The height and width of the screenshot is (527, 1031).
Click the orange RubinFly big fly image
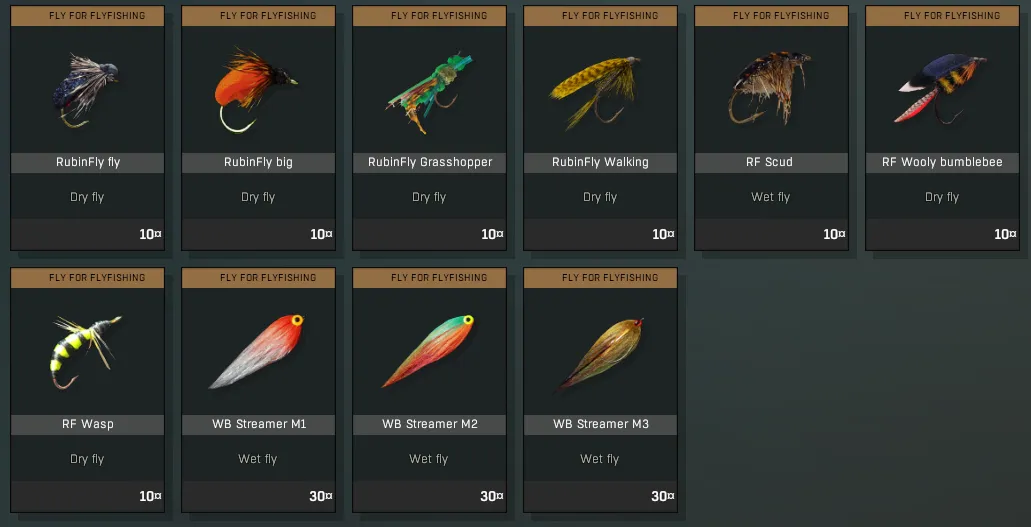pyautogui.click(x=256, y=90)
